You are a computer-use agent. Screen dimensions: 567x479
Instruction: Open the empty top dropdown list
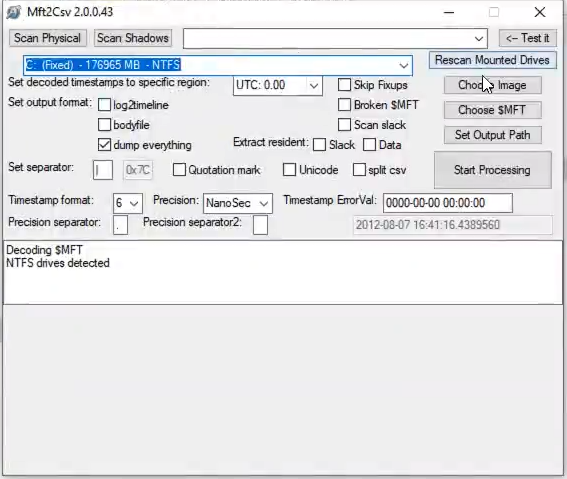pos(335,38)
